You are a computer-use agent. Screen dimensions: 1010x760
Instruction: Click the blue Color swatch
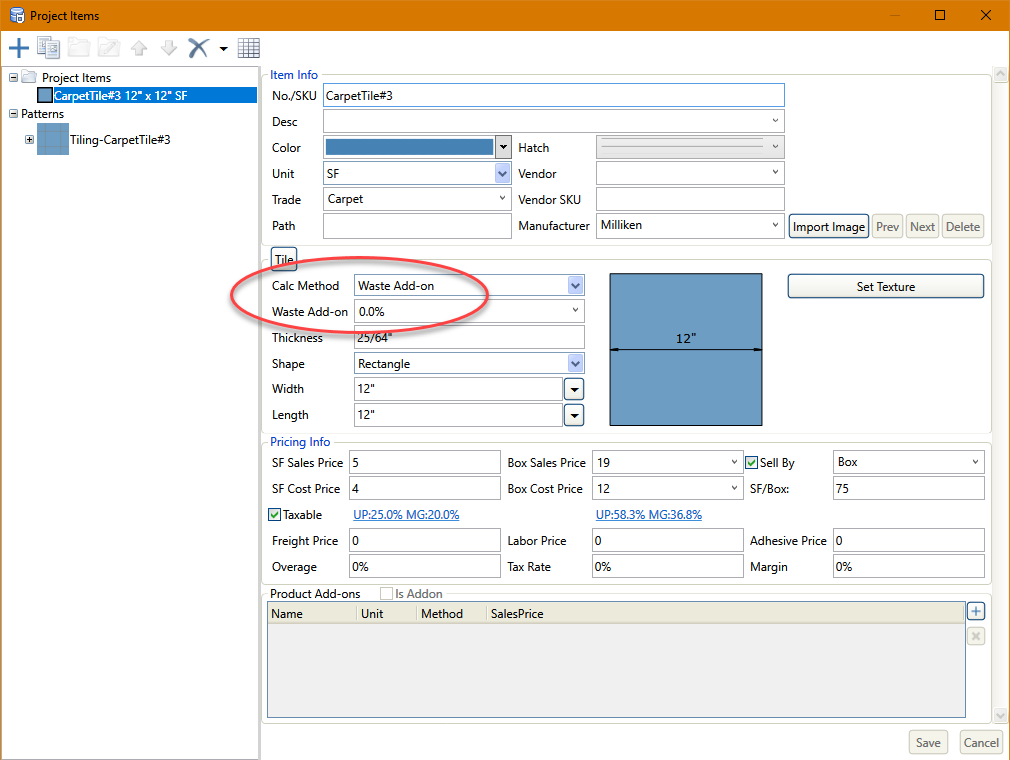[410, 147]
